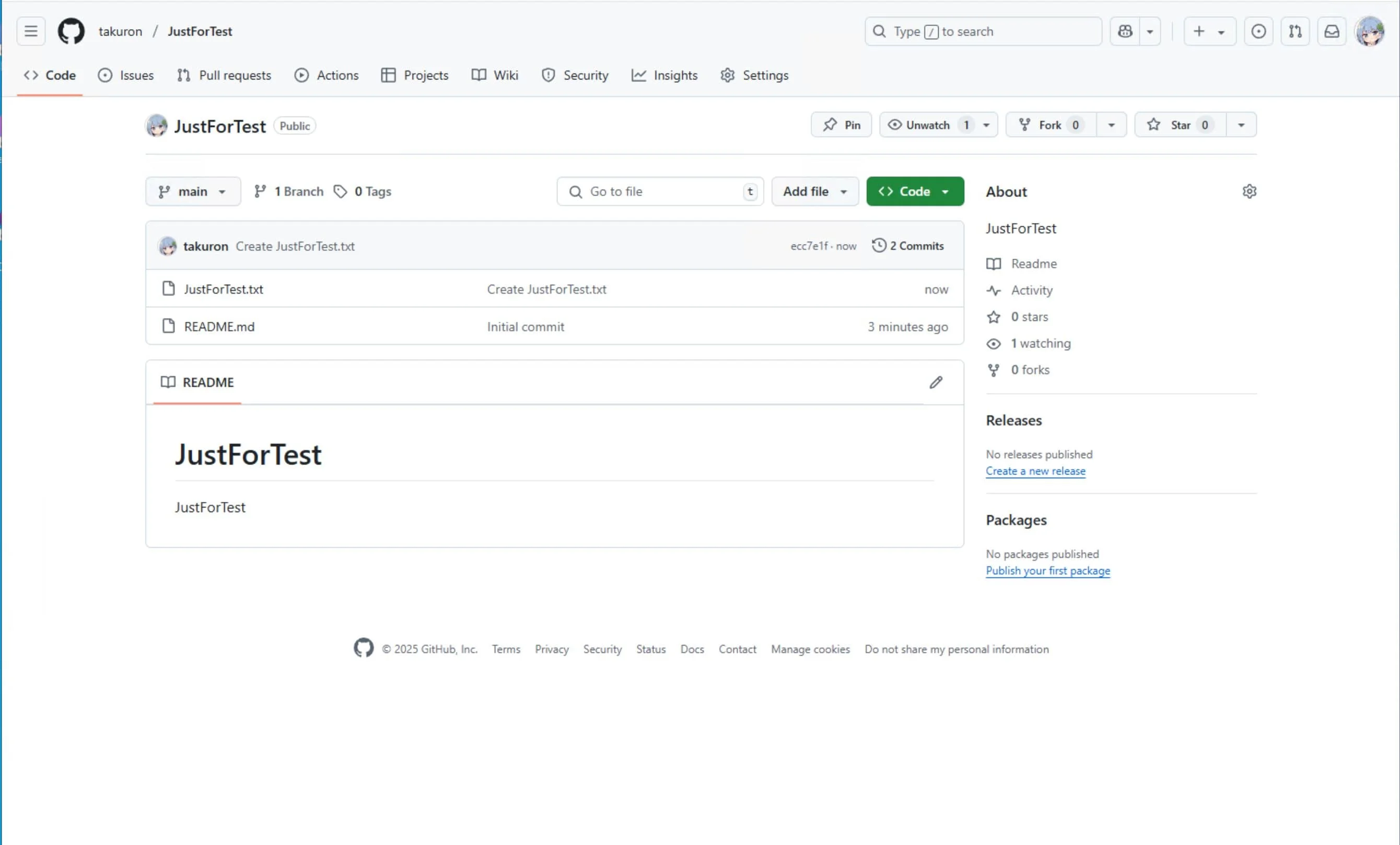Open the plus Create new menu

pyautogui.click(x=1210, y=31)
